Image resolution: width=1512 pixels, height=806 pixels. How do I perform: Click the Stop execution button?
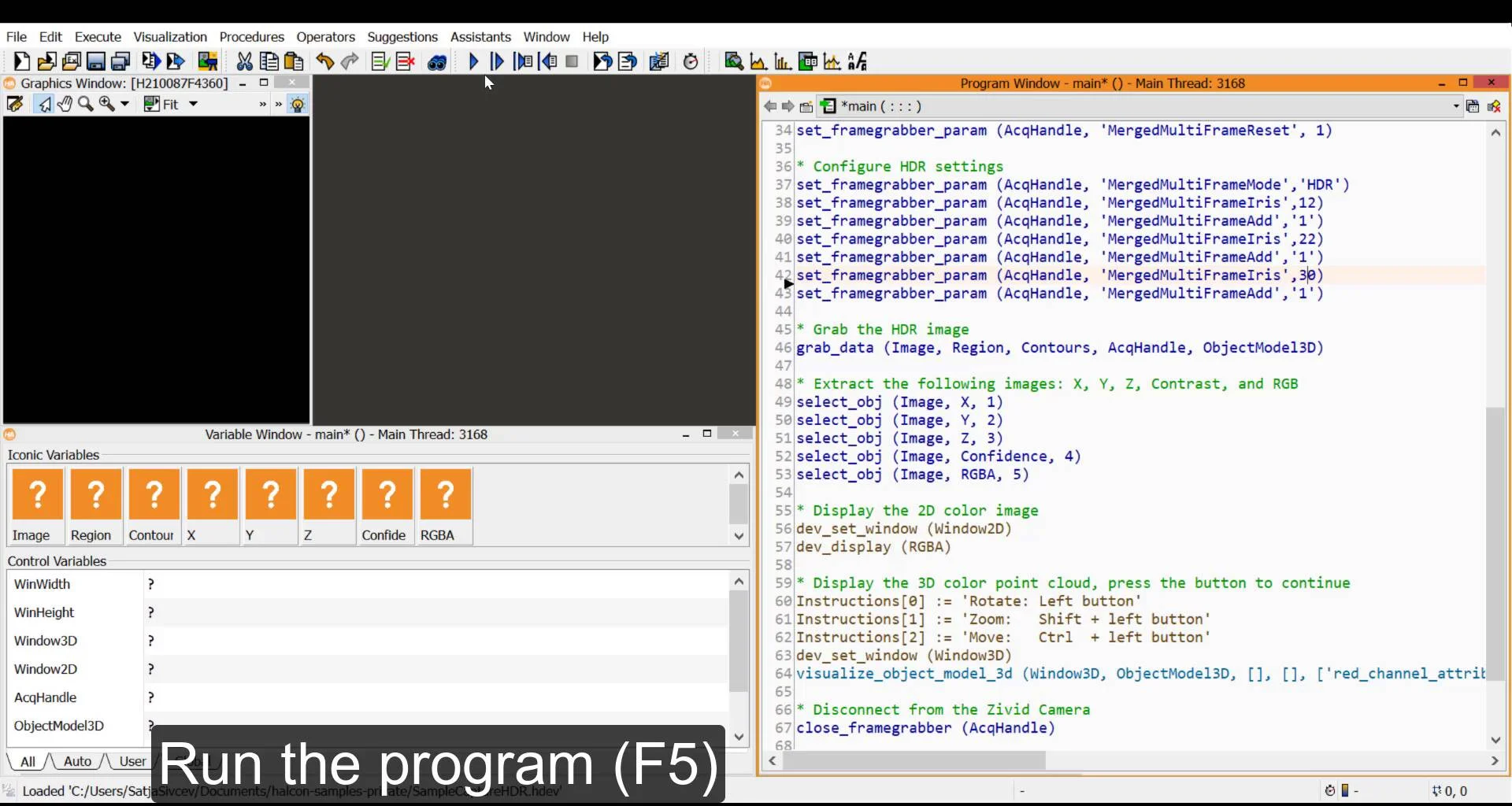click(573, 61)
